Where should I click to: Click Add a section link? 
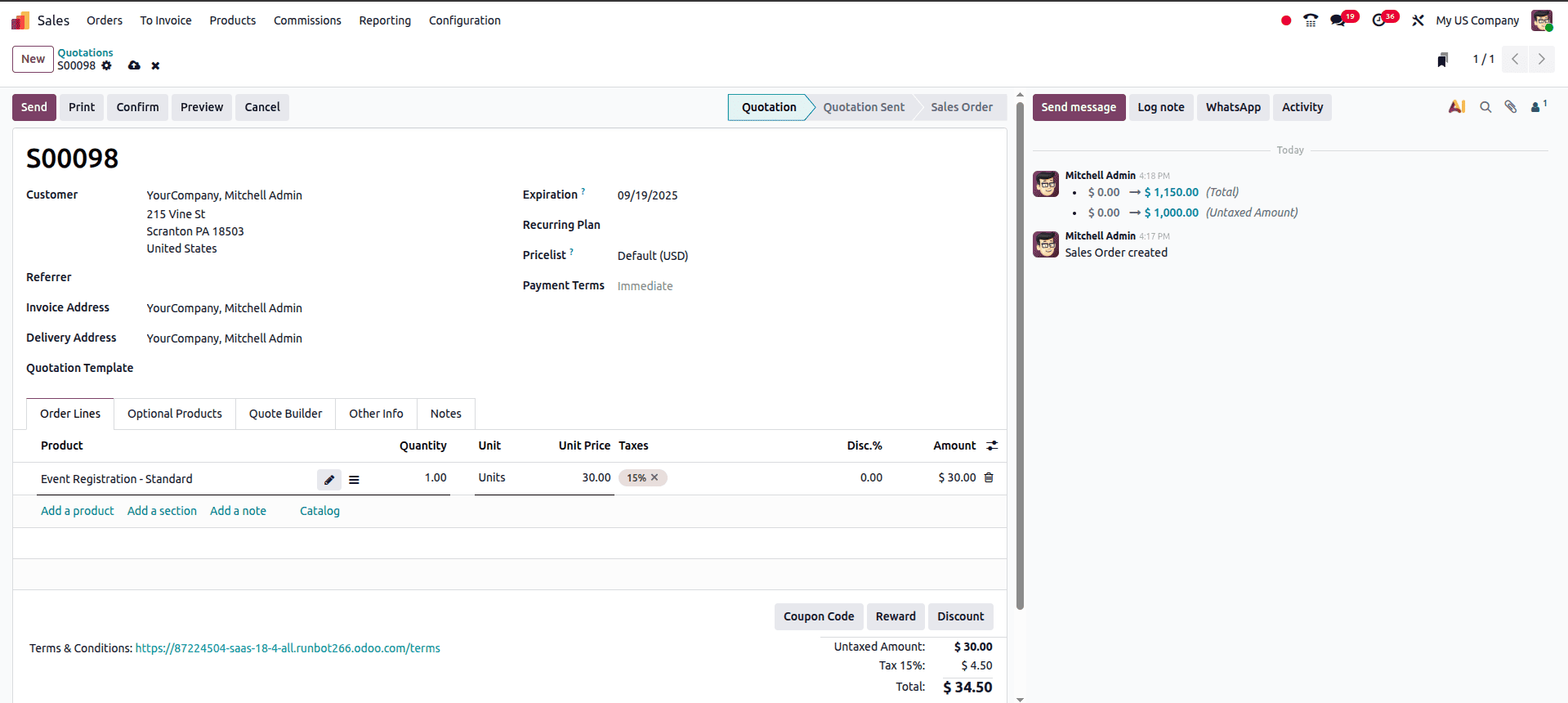point(162,511)
